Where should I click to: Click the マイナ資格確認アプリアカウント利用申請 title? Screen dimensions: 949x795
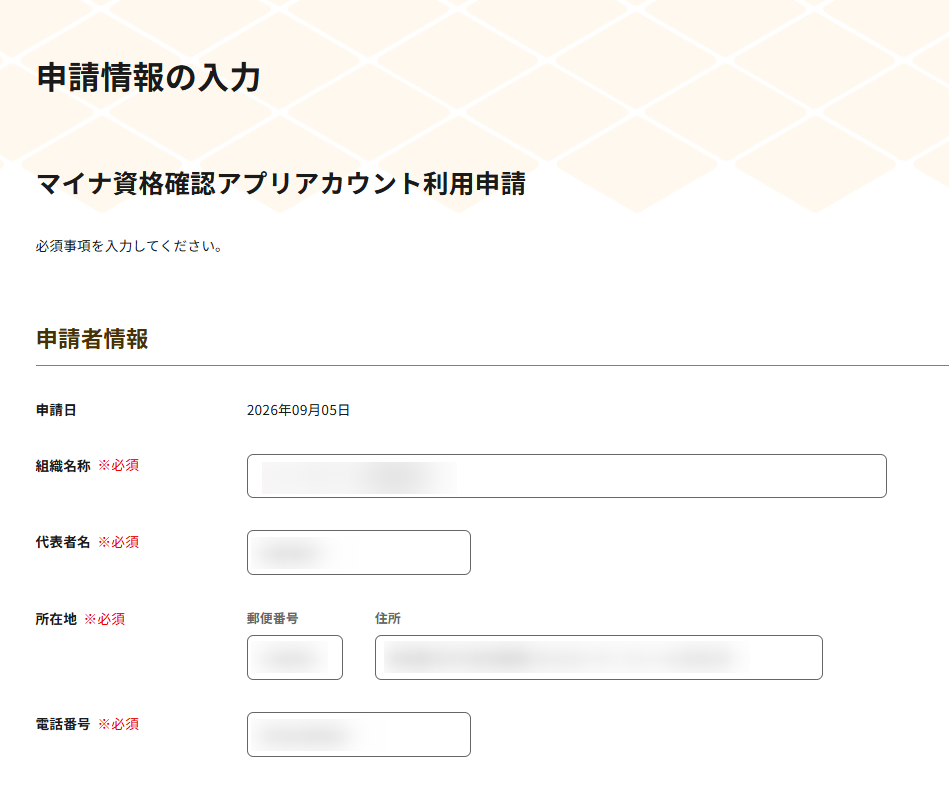pyautogui.click(x=281, y=184)
